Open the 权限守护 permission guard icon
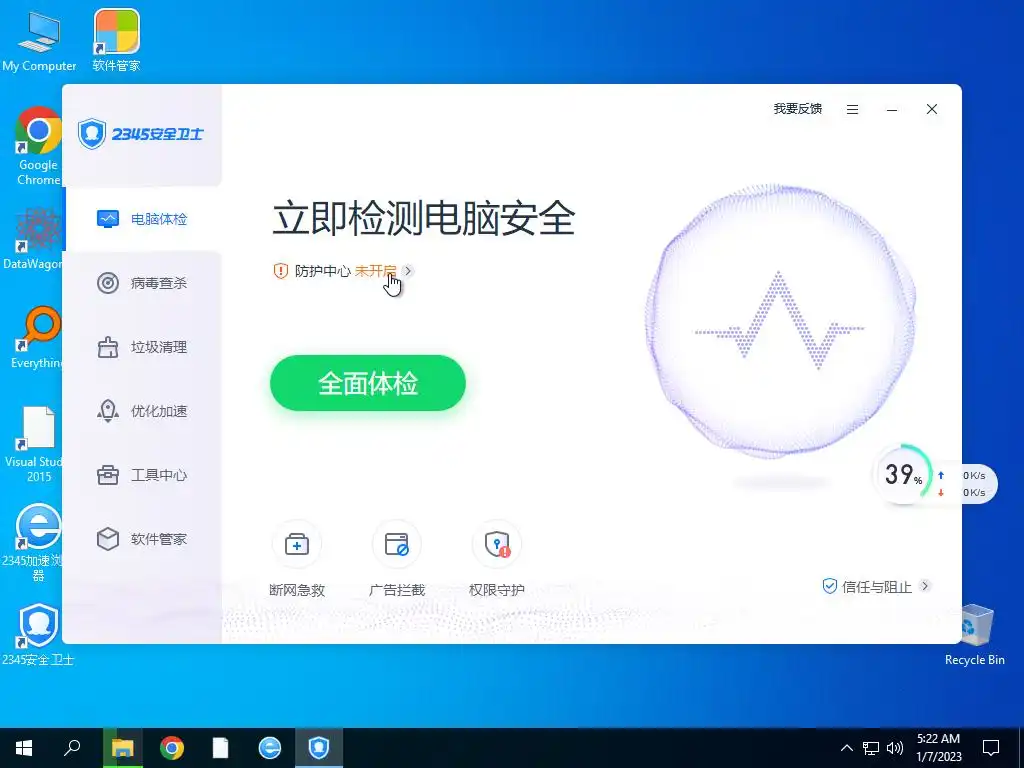1024x768 pixels. pos(497,544)
